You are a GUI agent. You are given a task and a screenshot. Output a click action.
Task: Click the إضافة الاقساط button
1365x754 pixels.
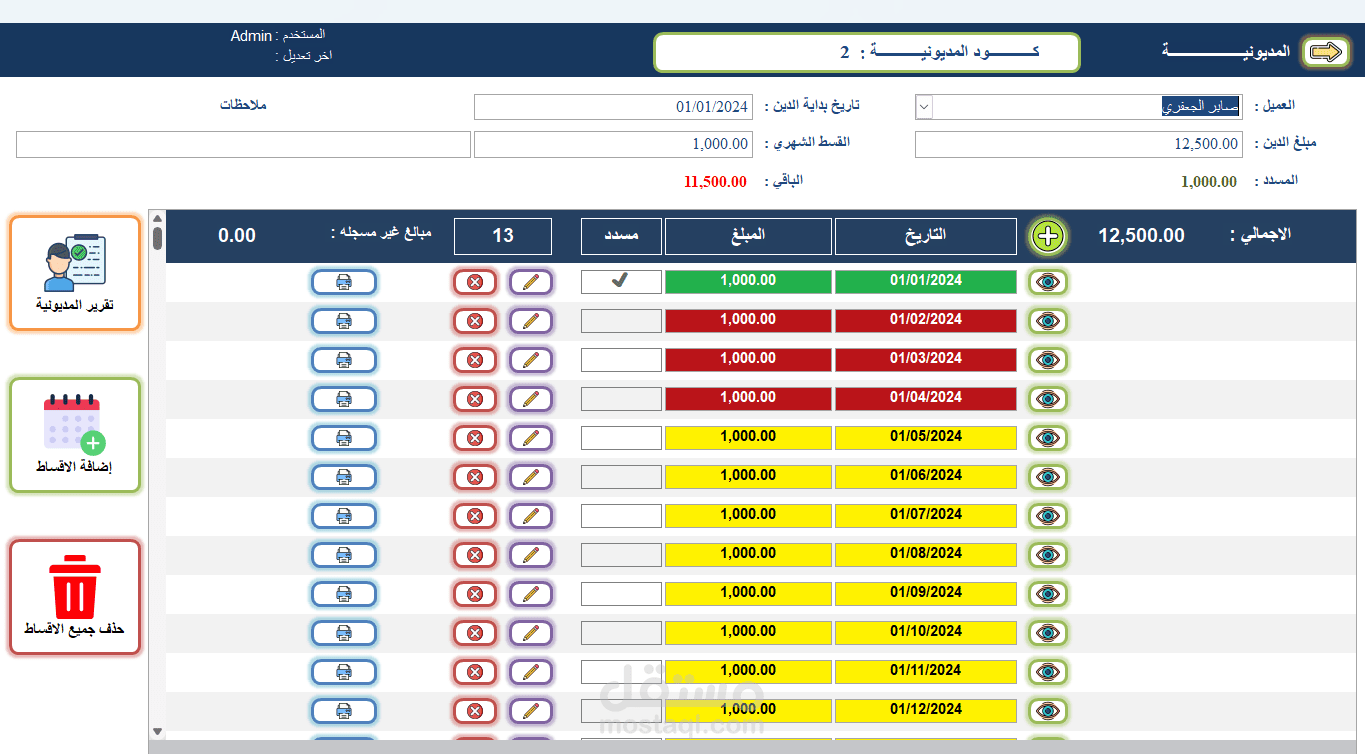(x=75, y=435)
